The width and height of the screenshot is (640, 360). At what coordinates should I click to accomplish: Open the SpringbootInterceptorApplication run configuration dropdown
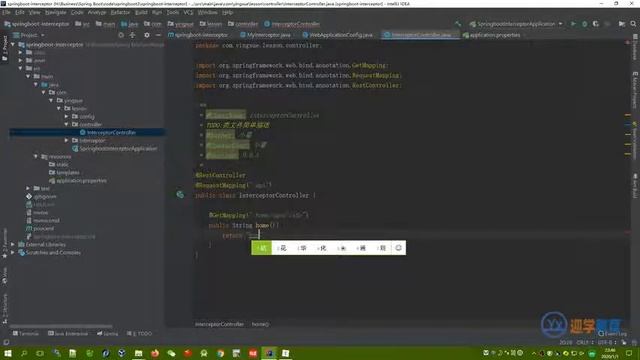click(x=516, y=24)
